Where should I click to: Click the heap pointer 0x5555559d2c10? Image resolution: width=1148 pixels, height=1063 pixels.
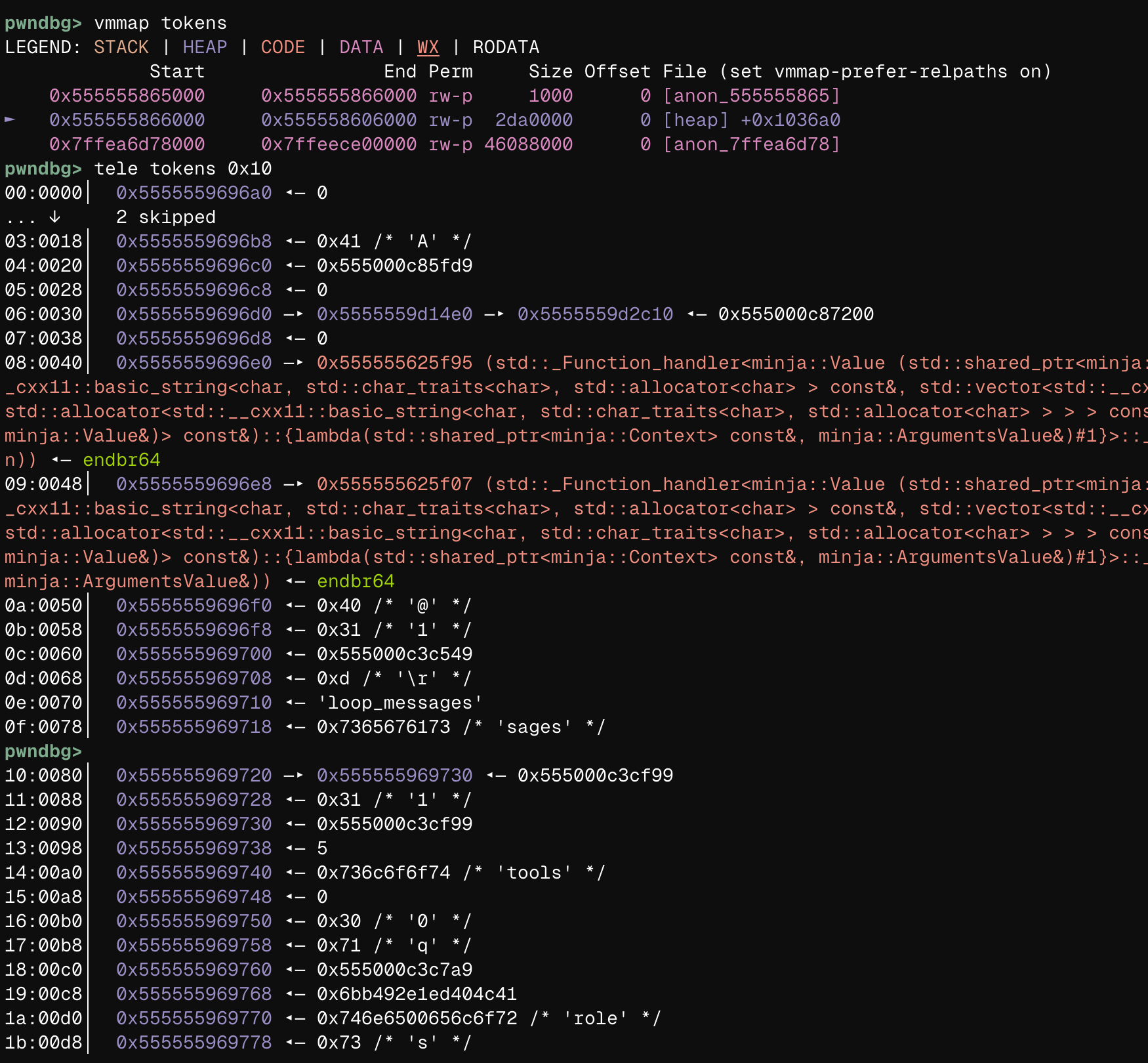tap(595, 314)
